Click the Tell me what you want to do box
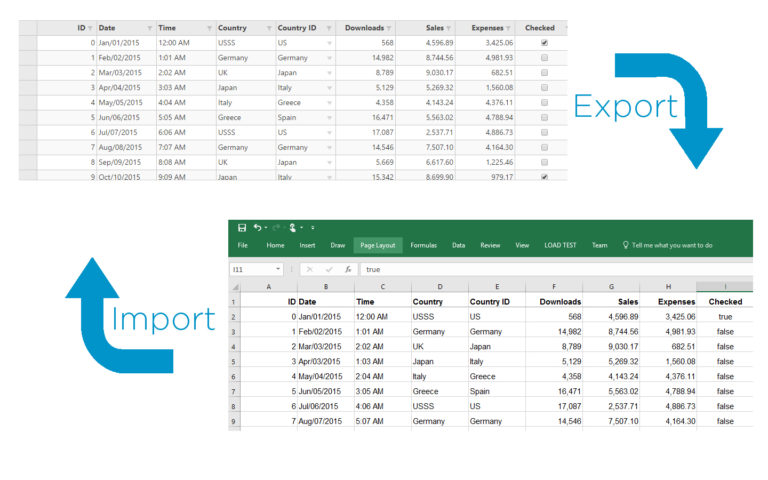 [x=670, y=245]
